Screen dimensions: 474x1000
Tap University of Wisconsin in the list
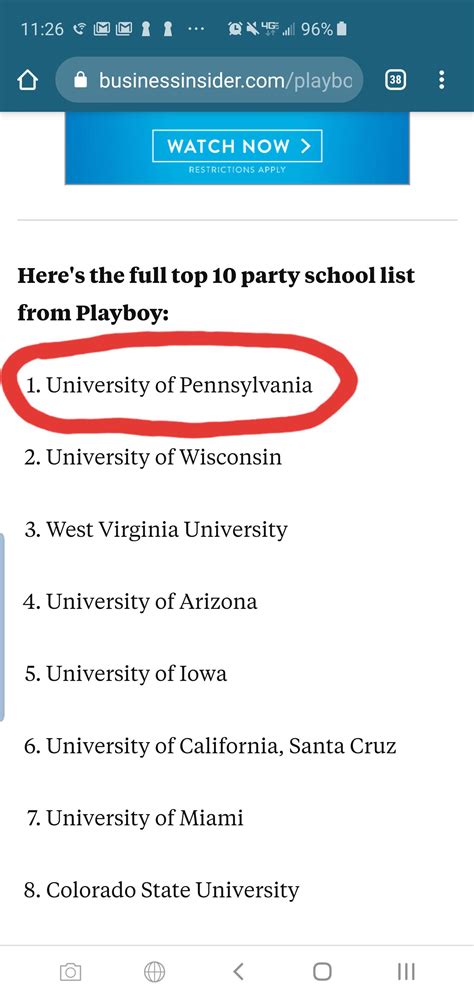point(153,457)
